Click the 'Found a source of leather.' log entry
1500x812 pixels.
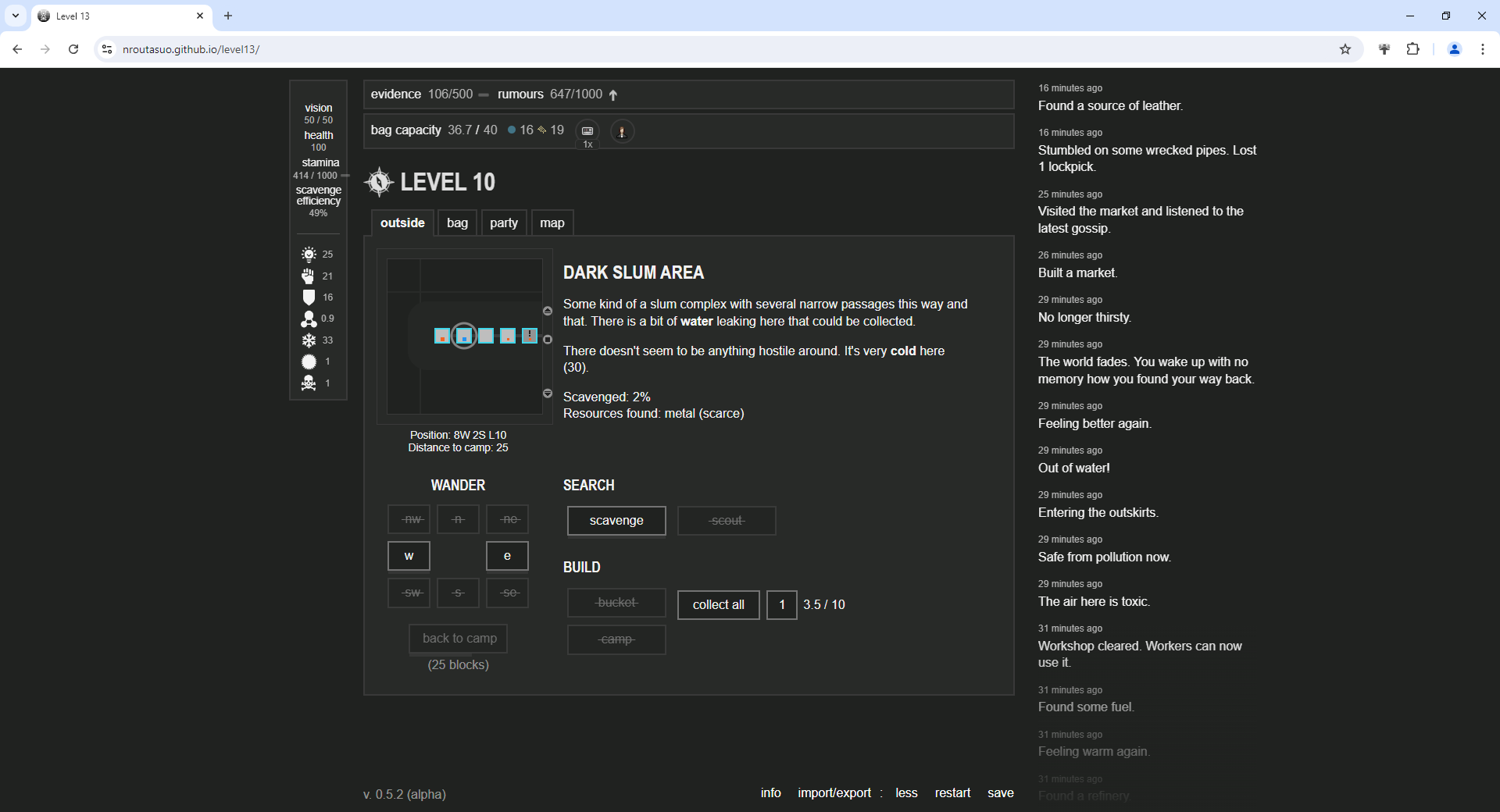pos(1110,106)
